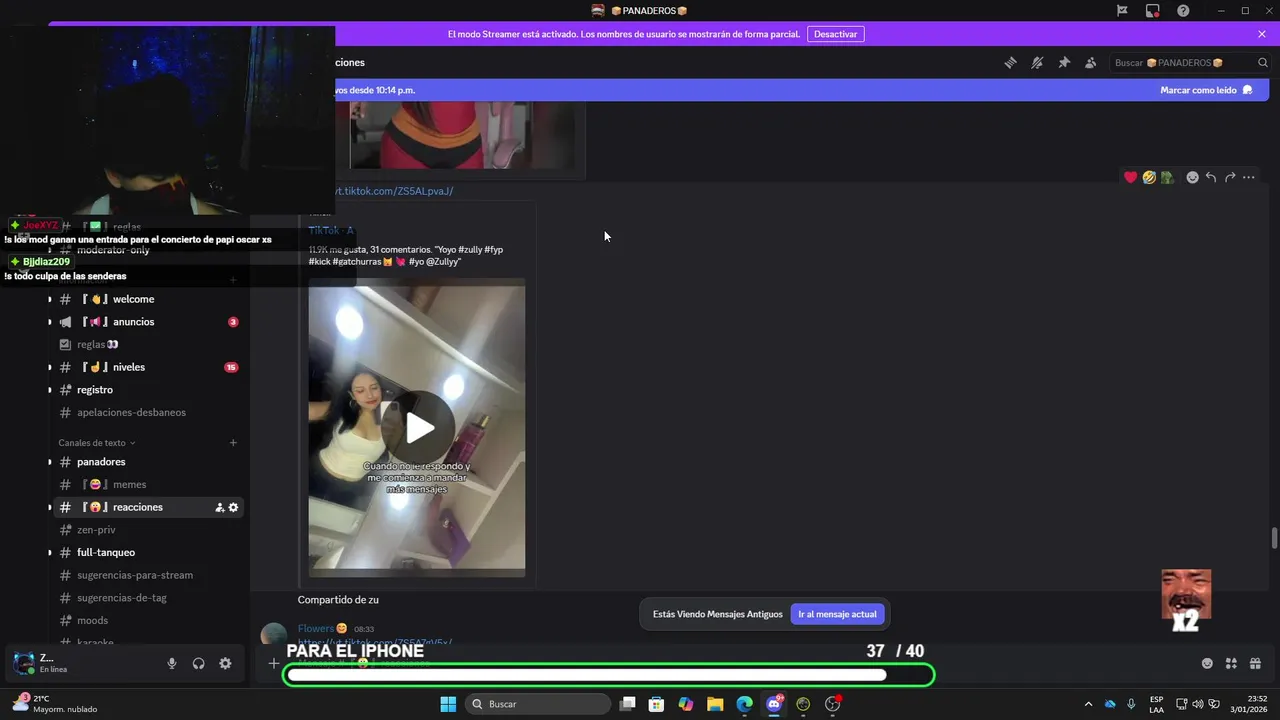Image resolution: width=1280 pixels, height=720 pixels.
Task: Select the zen-priv channel
Action: [x=147, y=530]
